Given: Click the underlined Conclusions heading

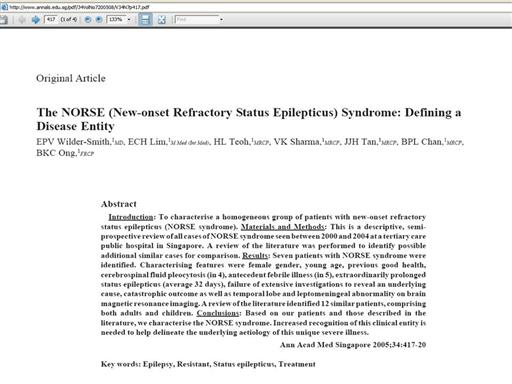Looking at the screenshot, I should click(218, 313).
